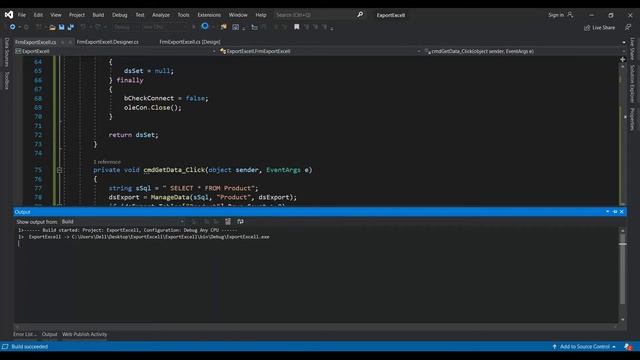Click the Build succeeded status text
The image size is (640, 360).
(x=29, y=347)
